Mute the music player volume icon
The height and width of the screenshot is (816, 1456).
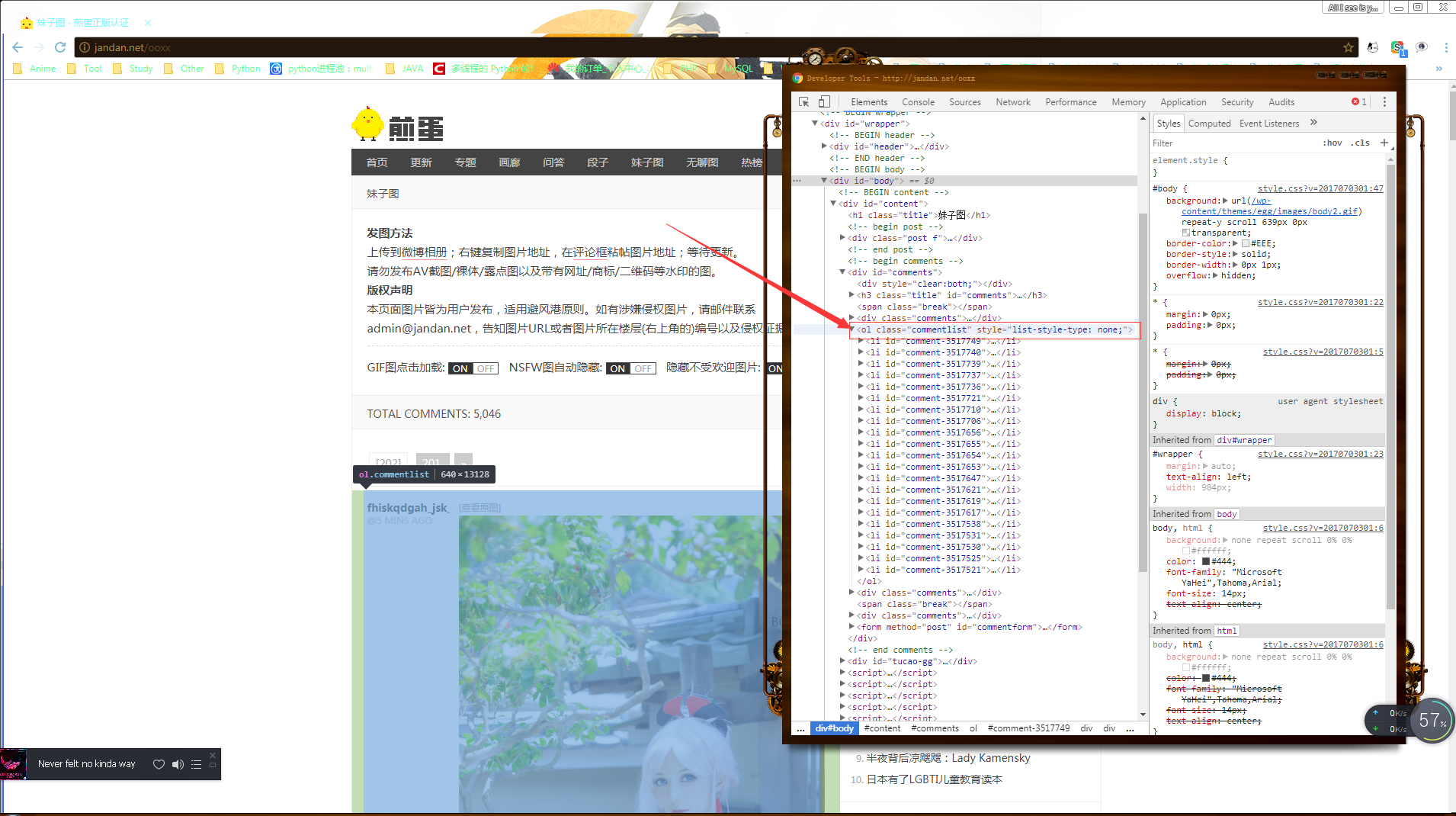[178, 764]
